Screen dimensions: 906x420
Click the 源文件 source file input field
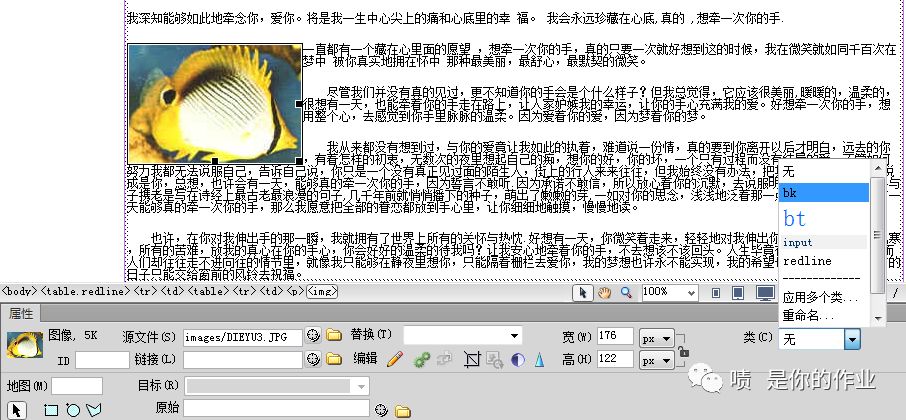(x=243, y=338)
